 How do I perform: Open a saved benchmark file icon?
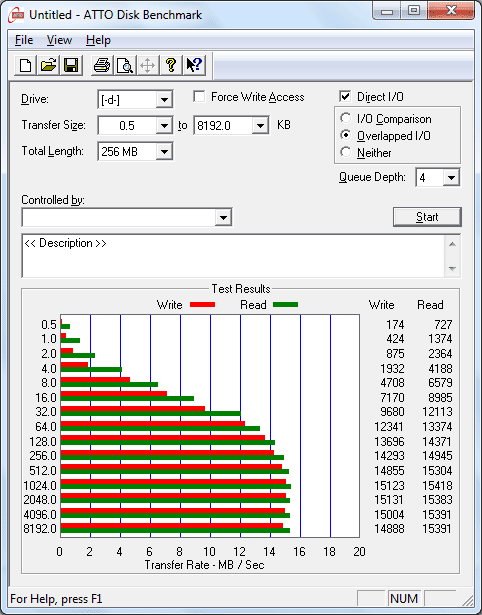pos(48,65)
